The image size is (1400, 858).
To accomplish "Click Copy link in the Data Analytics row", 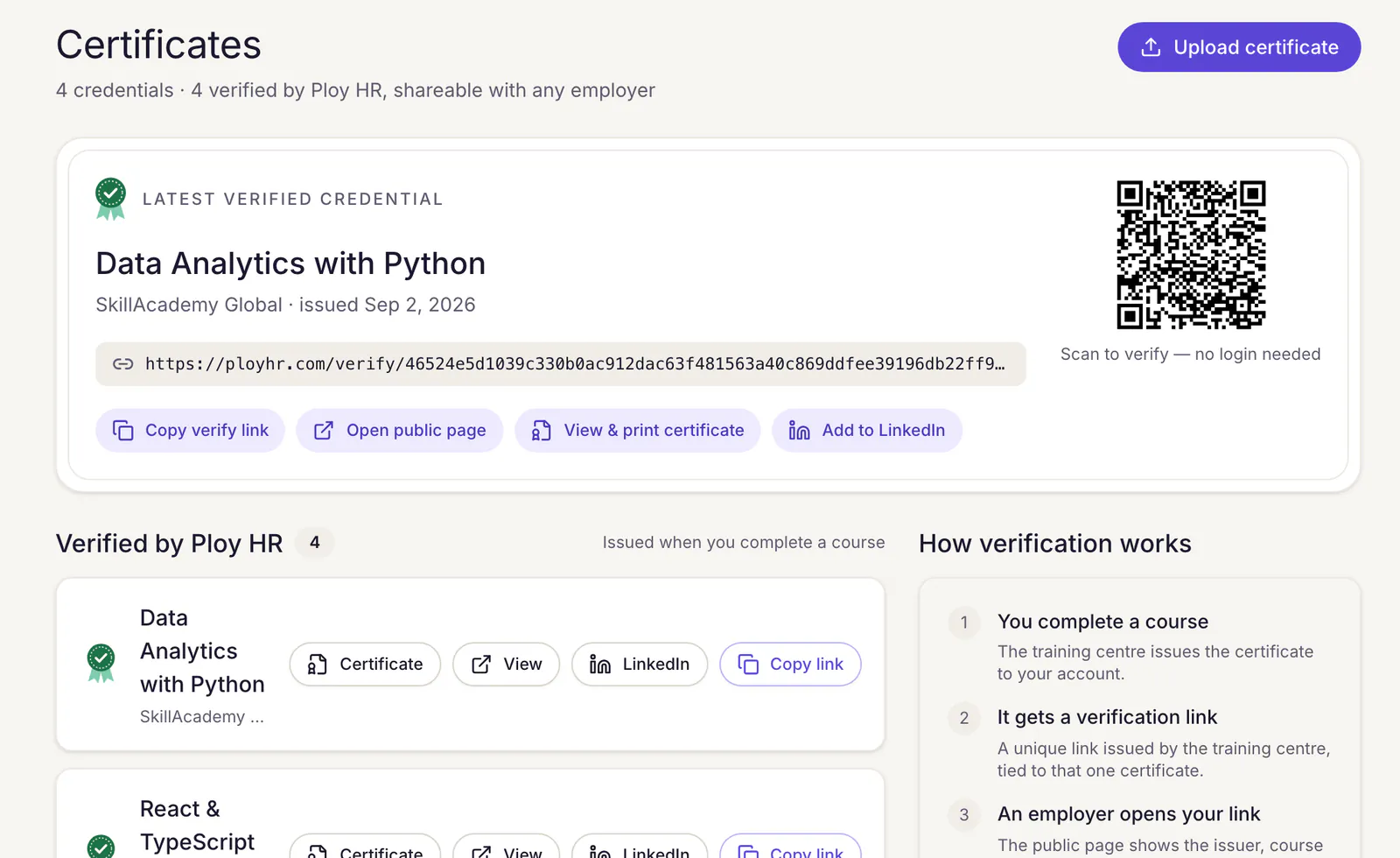I will (790, 665).
